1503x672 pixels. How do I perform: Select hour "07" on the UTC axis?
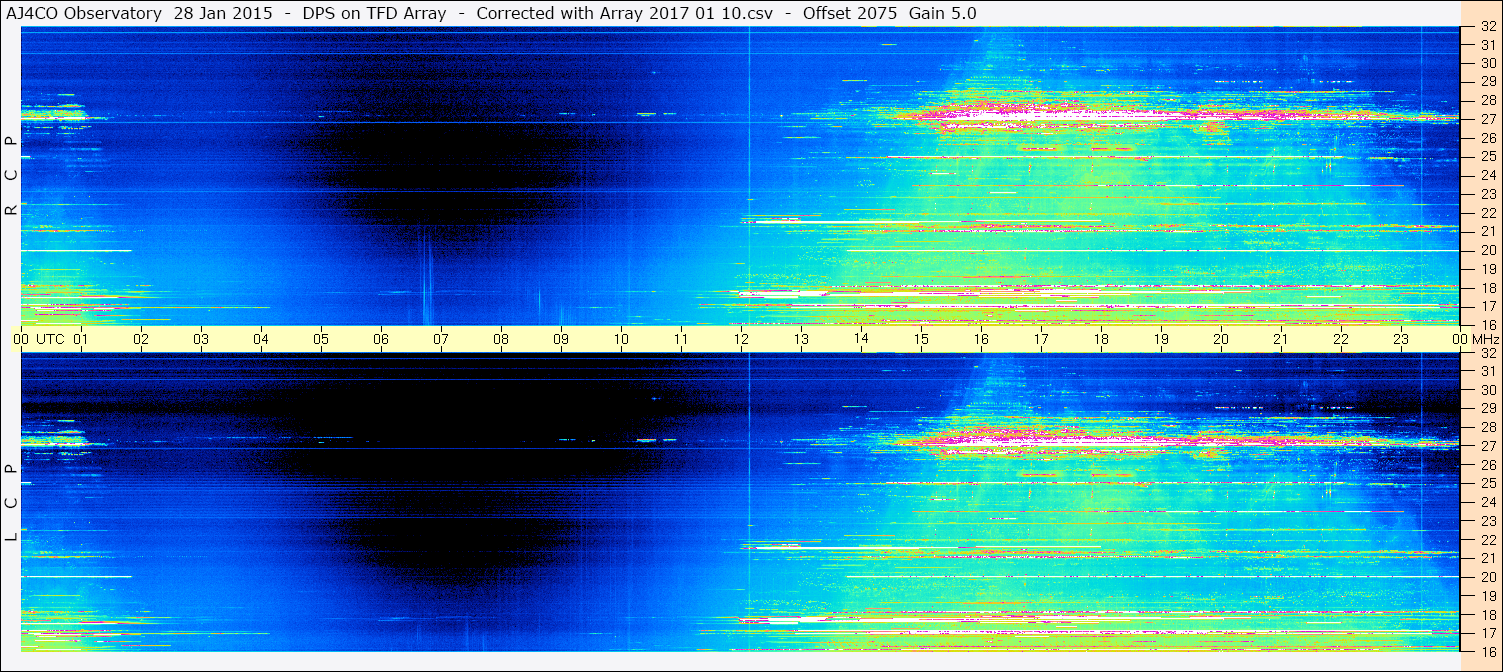pyautogui.click(x=441, y=339)
